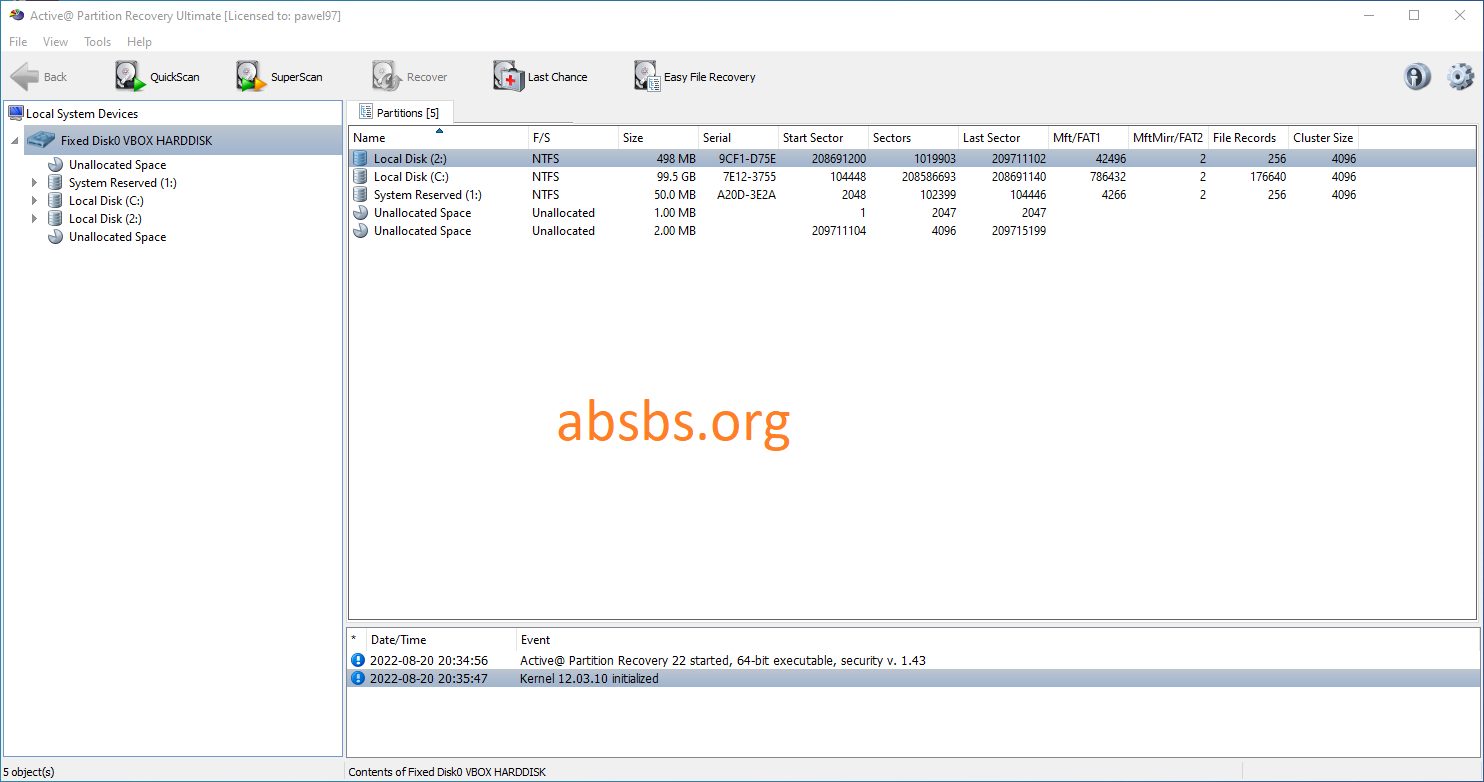1484x782 pixels.
Task: Open settings via the gear icon
Action: click(1461, 77)
